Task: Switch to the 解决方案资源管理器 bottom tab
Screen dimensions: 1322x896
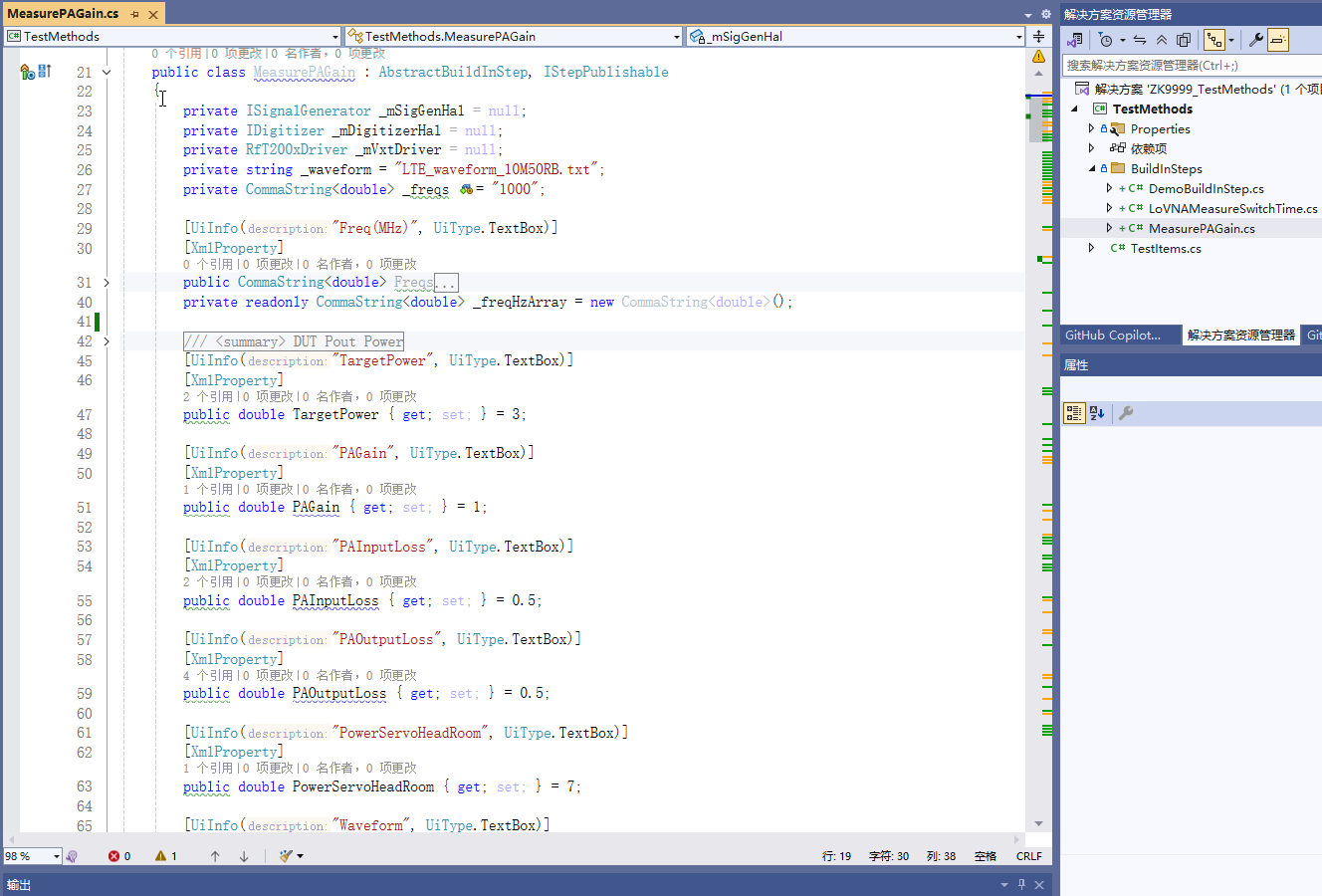Action: [x=1241, y=336]
